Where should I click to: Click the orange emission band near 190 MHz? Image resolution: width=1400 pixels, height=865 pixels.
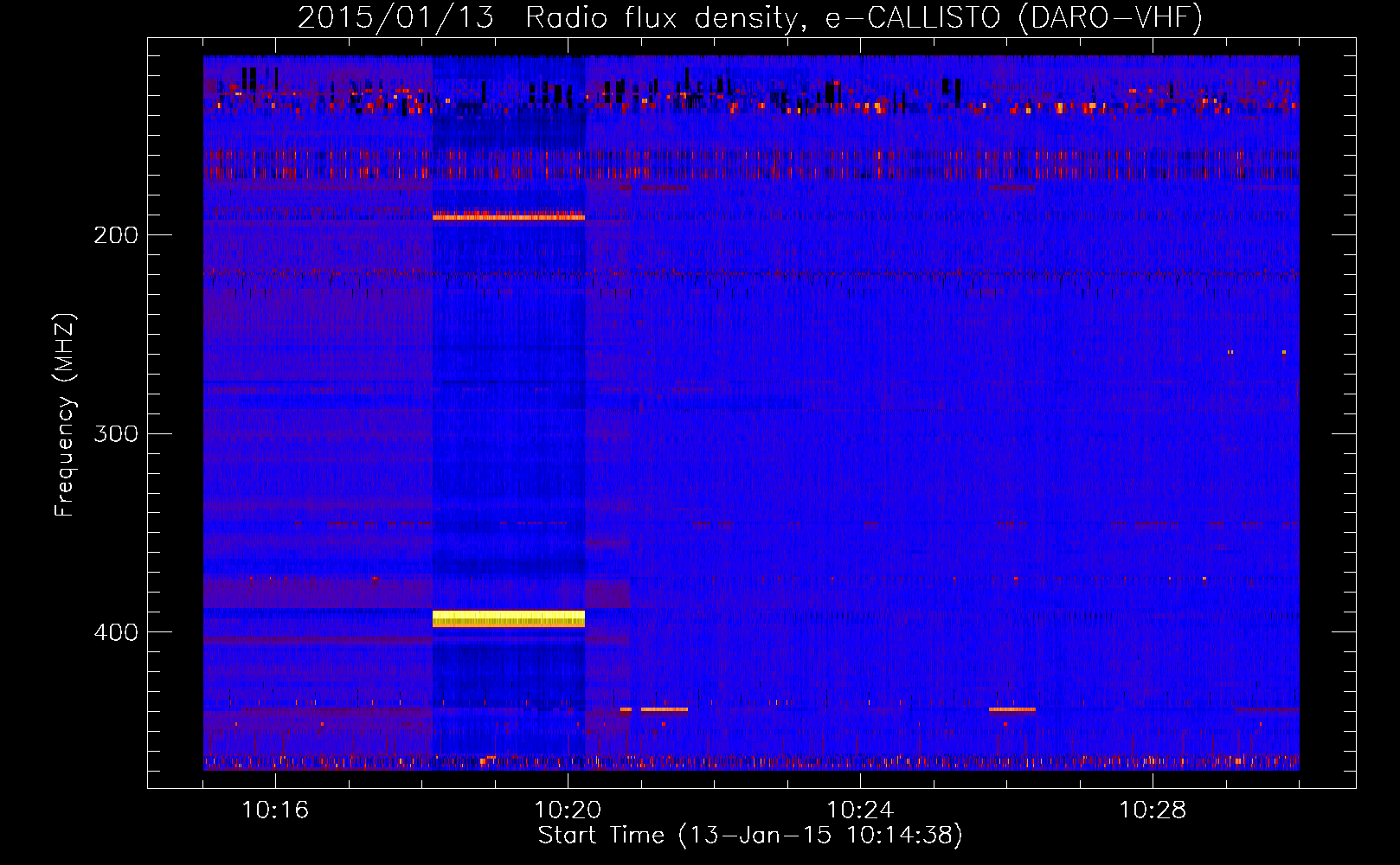pos(509,215)
